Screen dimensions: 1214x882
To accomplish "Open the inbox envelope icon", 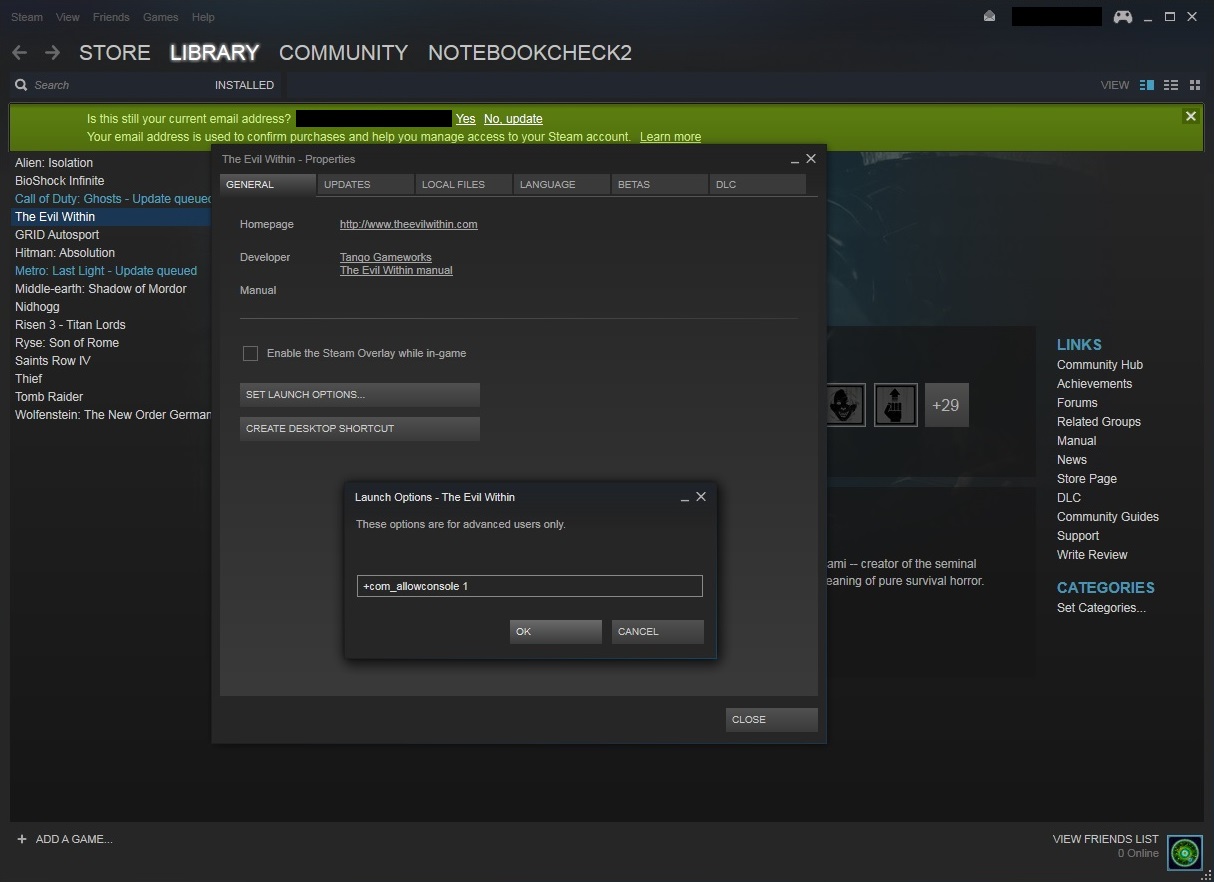I will click(x=989, y=16).
